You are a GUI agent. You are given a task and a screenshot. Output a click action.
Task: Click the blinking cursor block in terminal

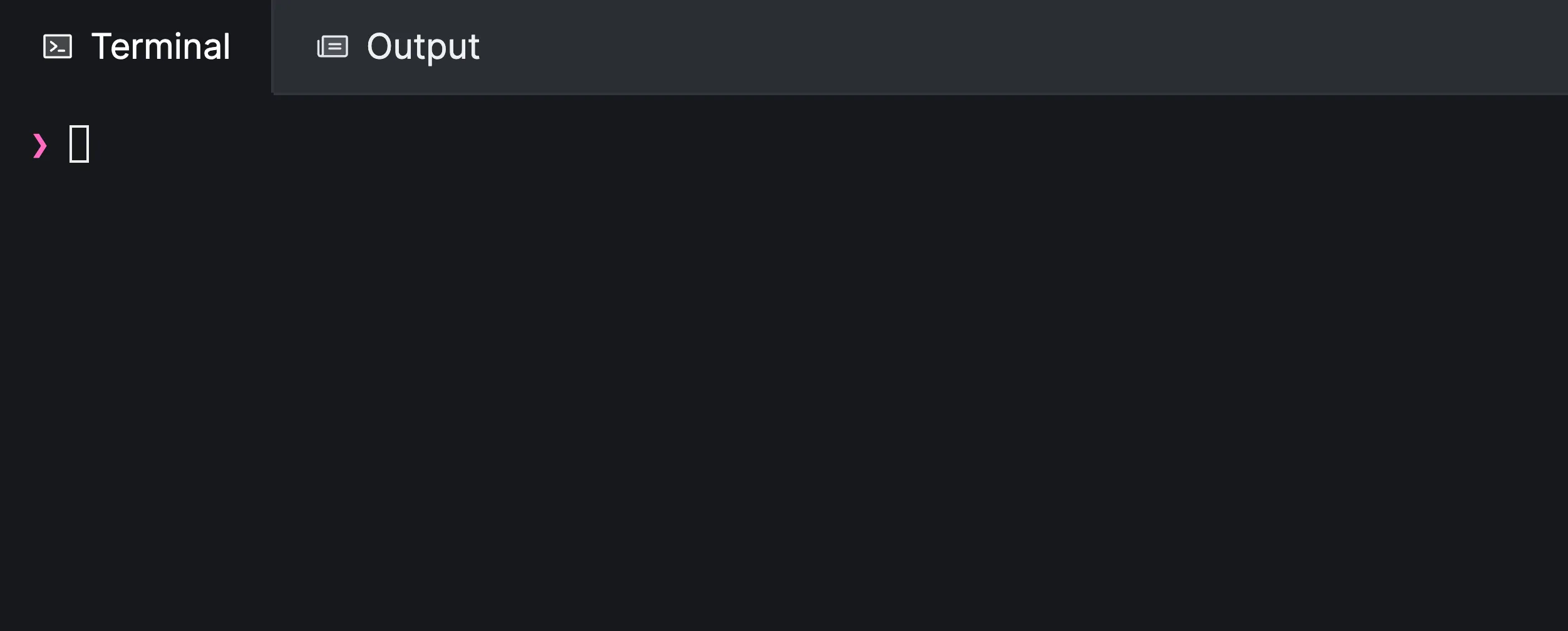point(80,144)
